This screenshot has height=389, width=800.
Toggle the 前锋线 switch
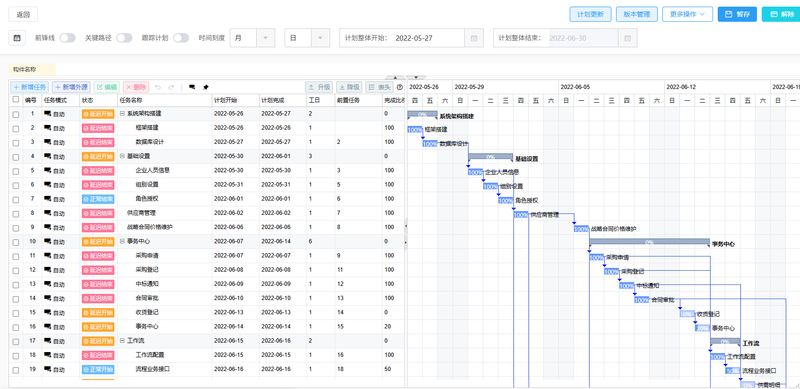click(67, 38)
